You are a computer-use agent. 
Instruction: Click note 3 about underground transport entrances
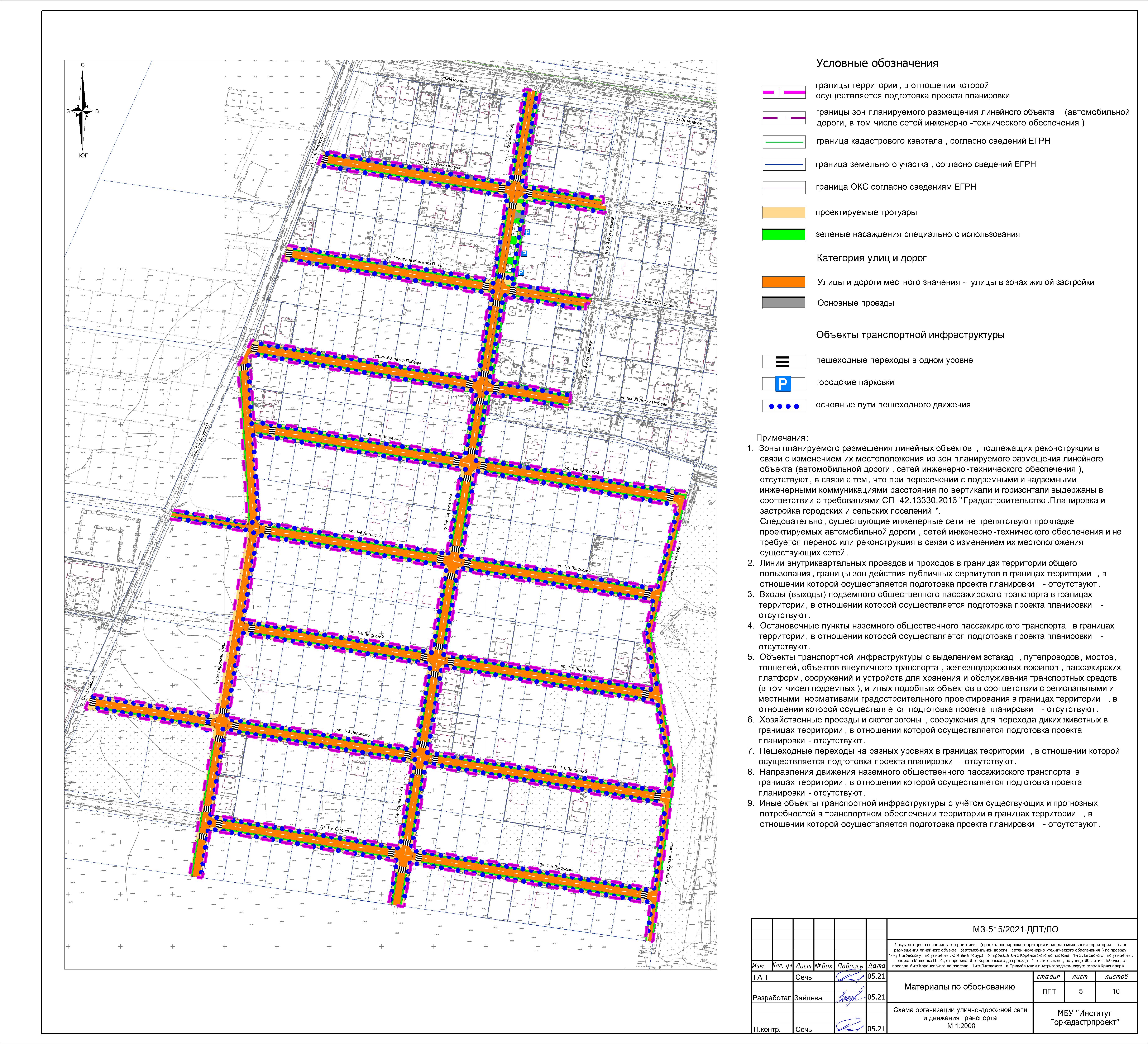click(926, 605)
